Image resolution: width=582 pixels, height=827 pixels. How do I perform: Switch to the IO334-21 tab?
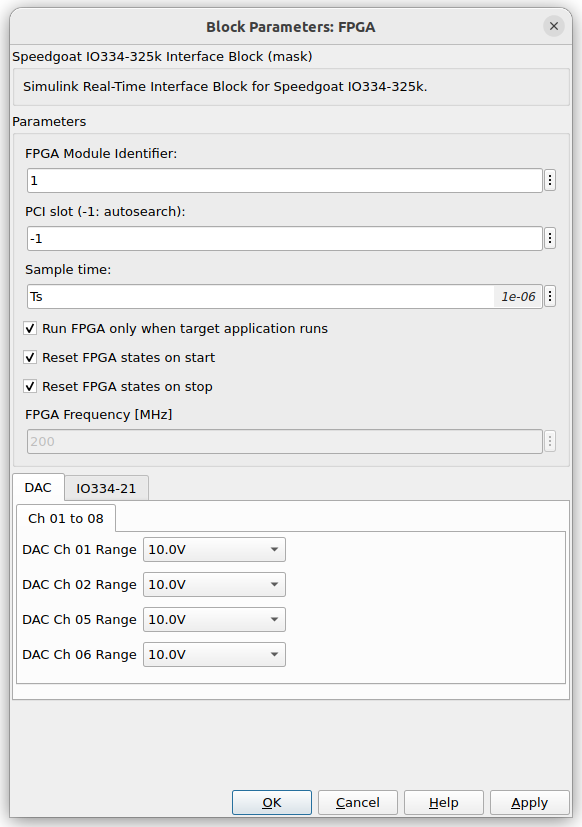106,488
